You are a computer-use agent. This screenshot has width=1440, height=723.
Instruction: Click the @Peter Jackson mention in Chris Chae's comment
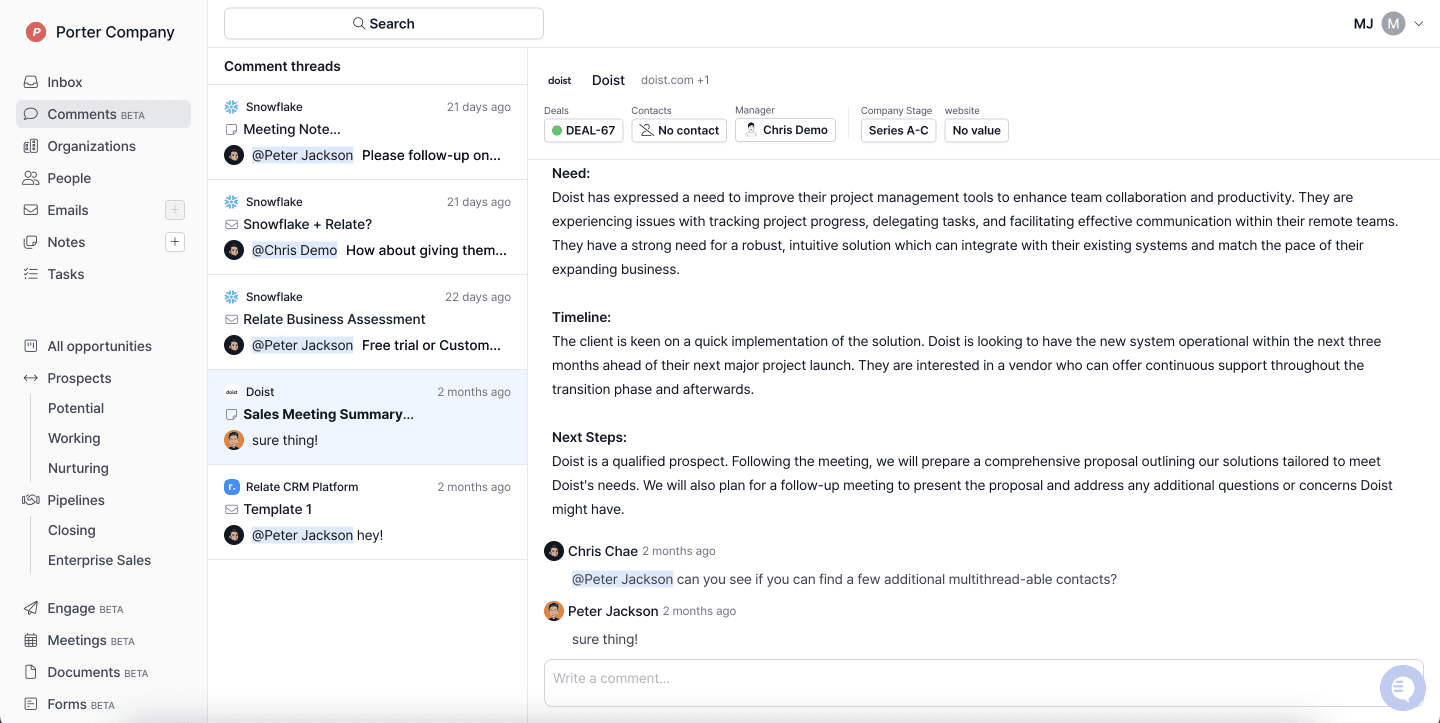click(622, 579)
